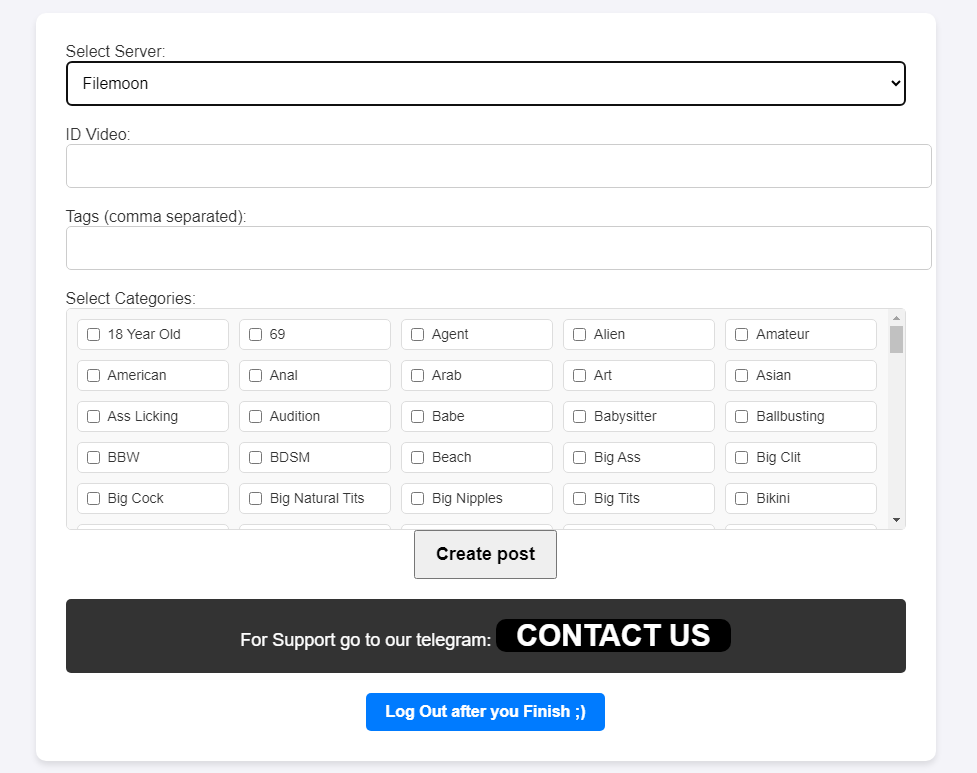Enable the "Big Natural Tits" category

click(255, 498)
